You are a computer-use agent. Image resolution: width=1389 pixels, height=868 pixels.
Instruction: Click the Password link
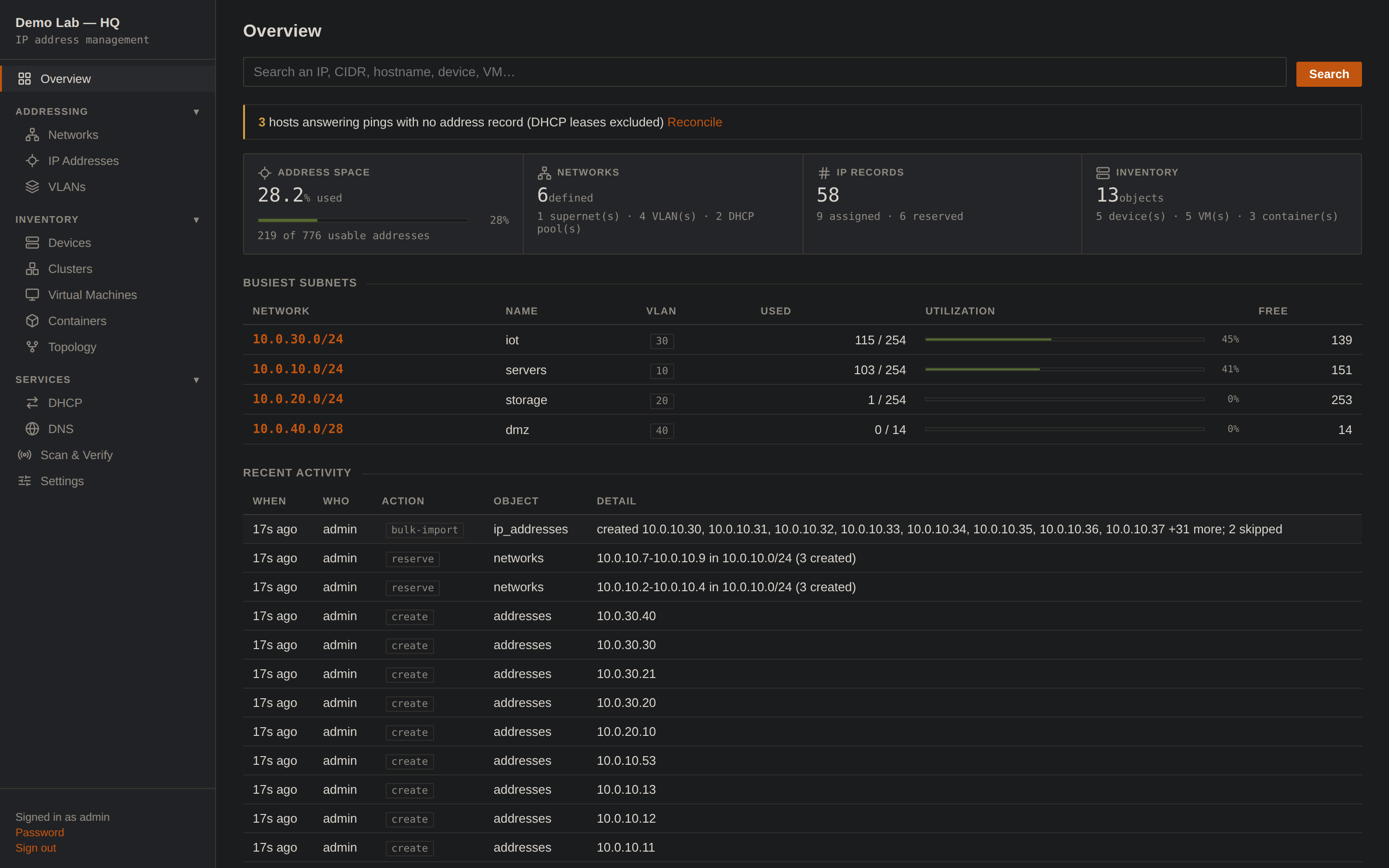click(40, 832)
